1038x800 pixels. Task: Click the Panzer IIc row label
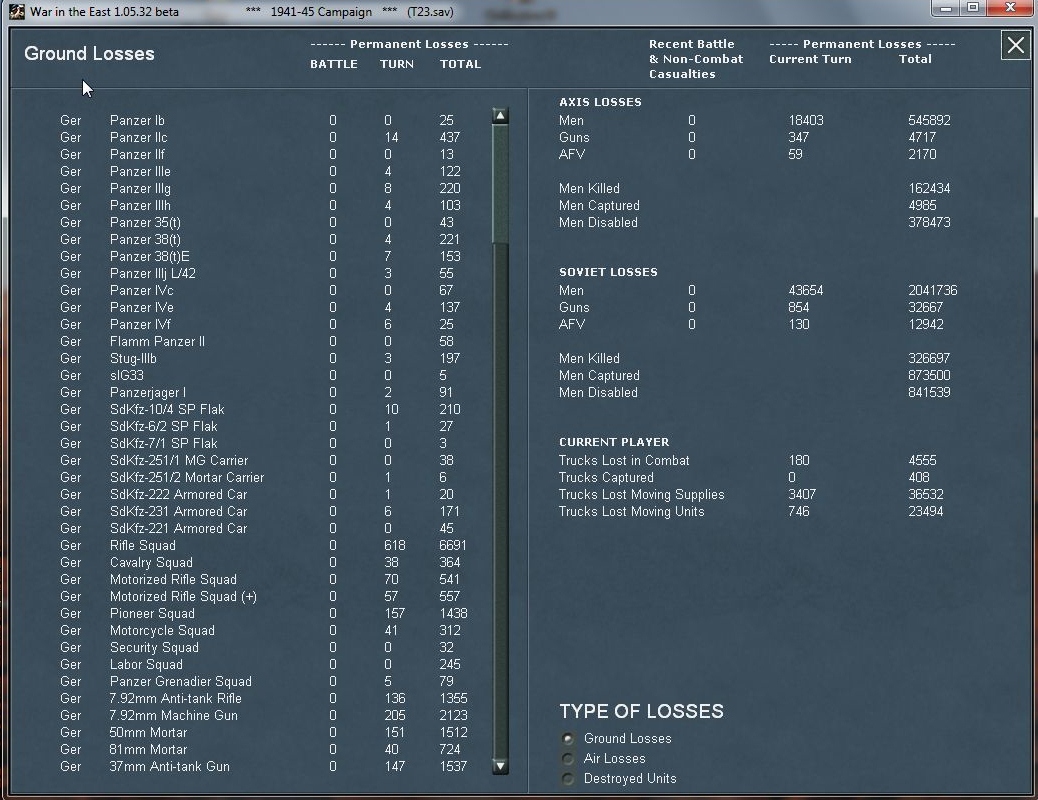pyautogui.click(x=138, y=138)
